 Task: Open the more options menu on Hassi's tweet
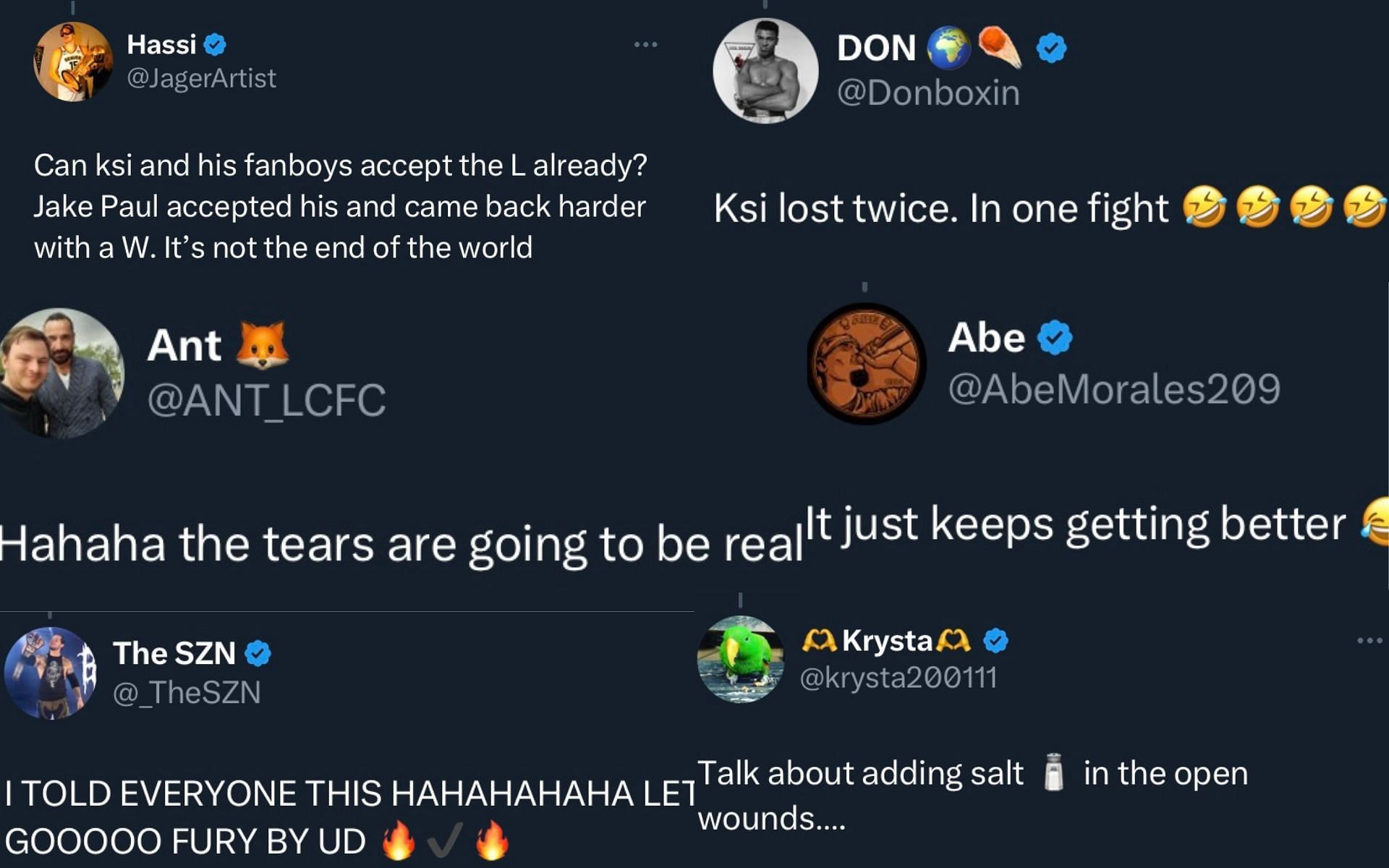(x=645, y=45)
